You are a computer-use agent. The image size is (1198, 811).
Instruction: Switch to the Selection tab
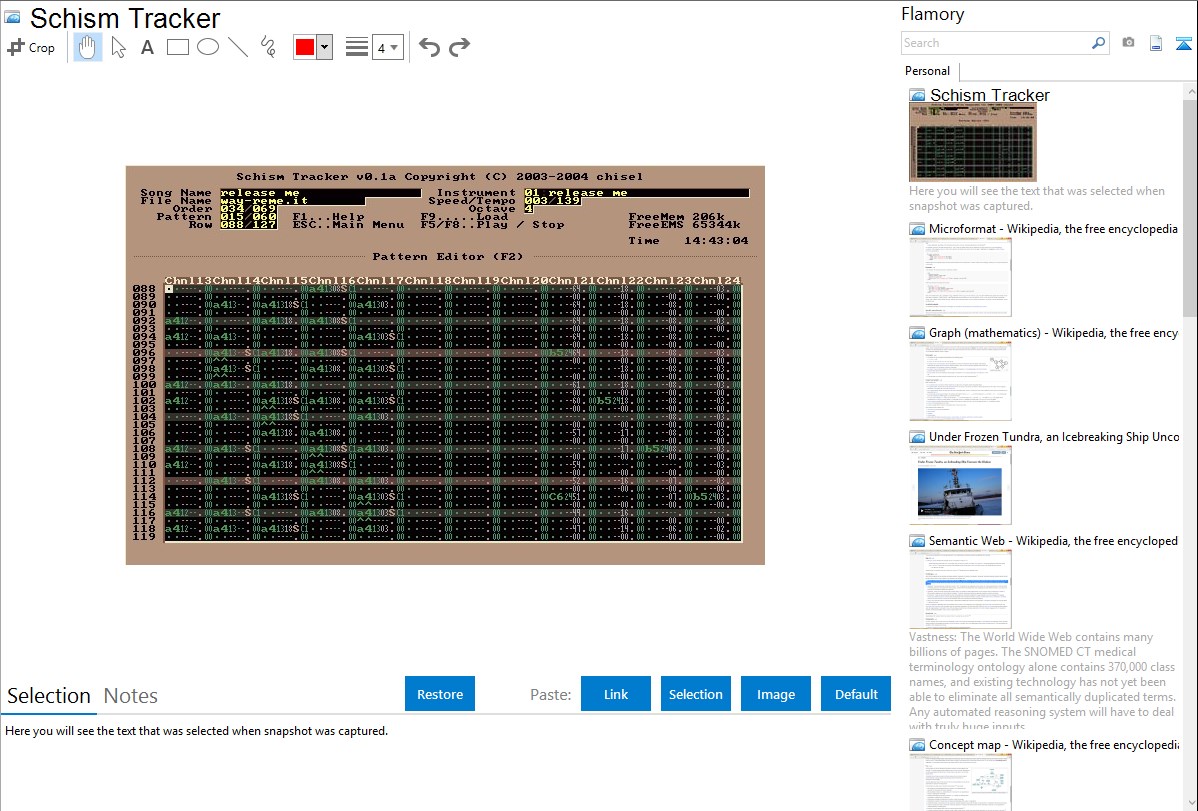click(x=49, y=696)
